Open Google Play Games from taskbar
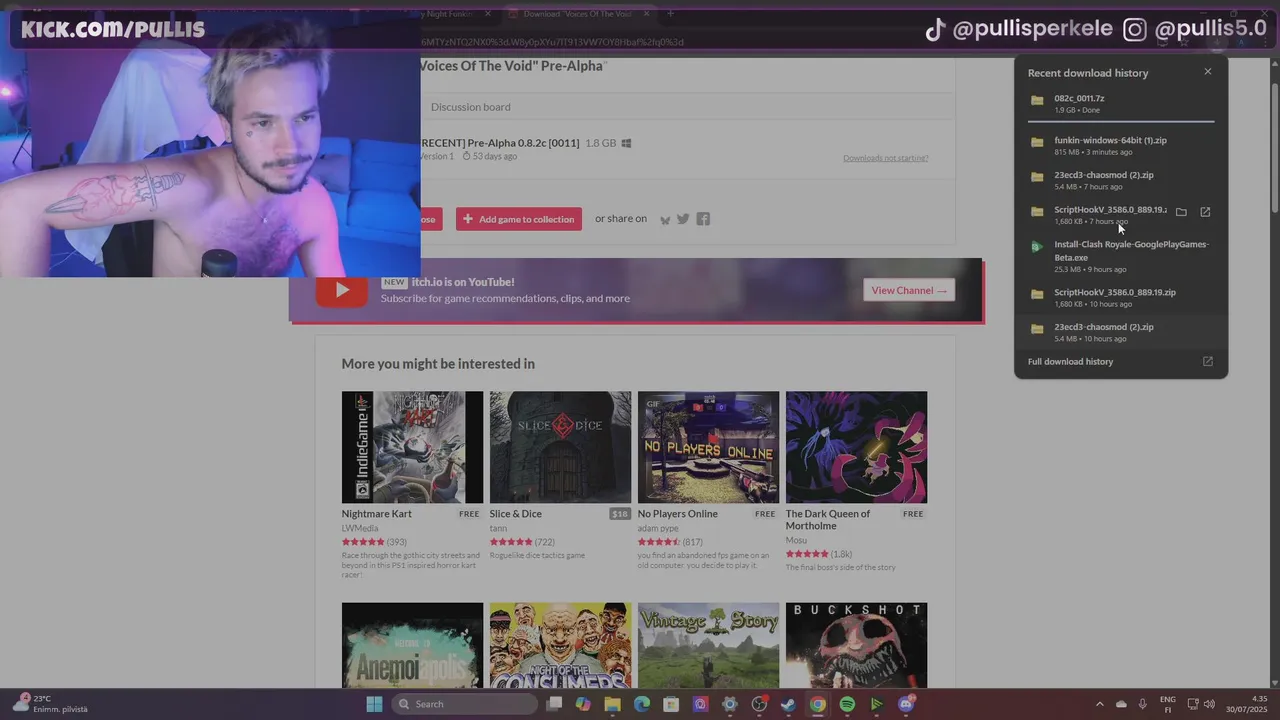The image size is (1280, 720). (876, 704)
